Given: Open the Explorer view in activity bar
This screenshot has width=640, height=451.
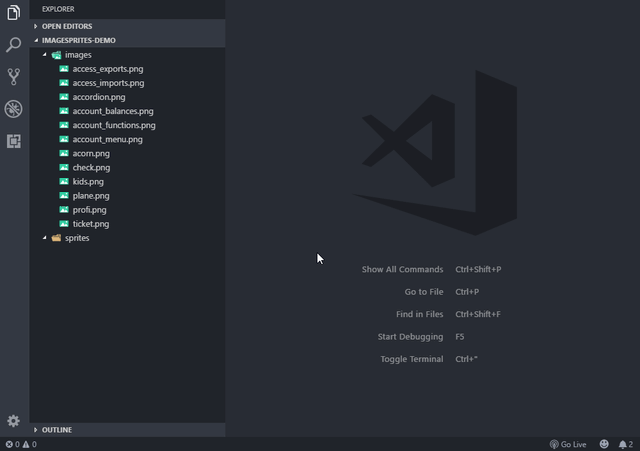Looking at the screenshot, I should click(13, 13).
